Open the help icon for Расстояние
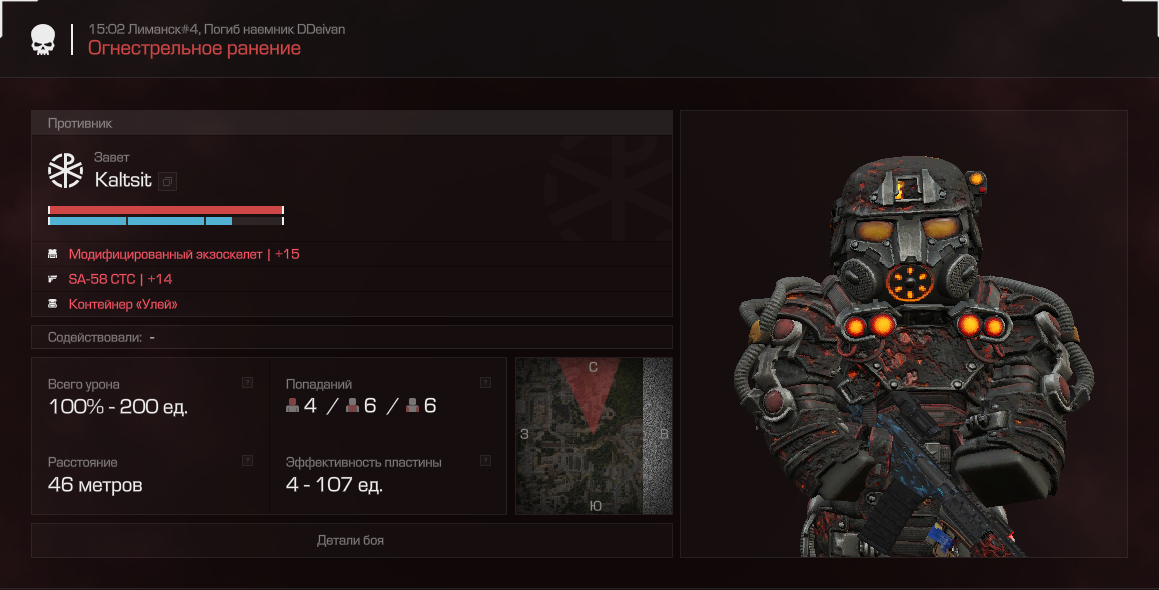This screenshot has height=590, width=1159. click(248, 461)
